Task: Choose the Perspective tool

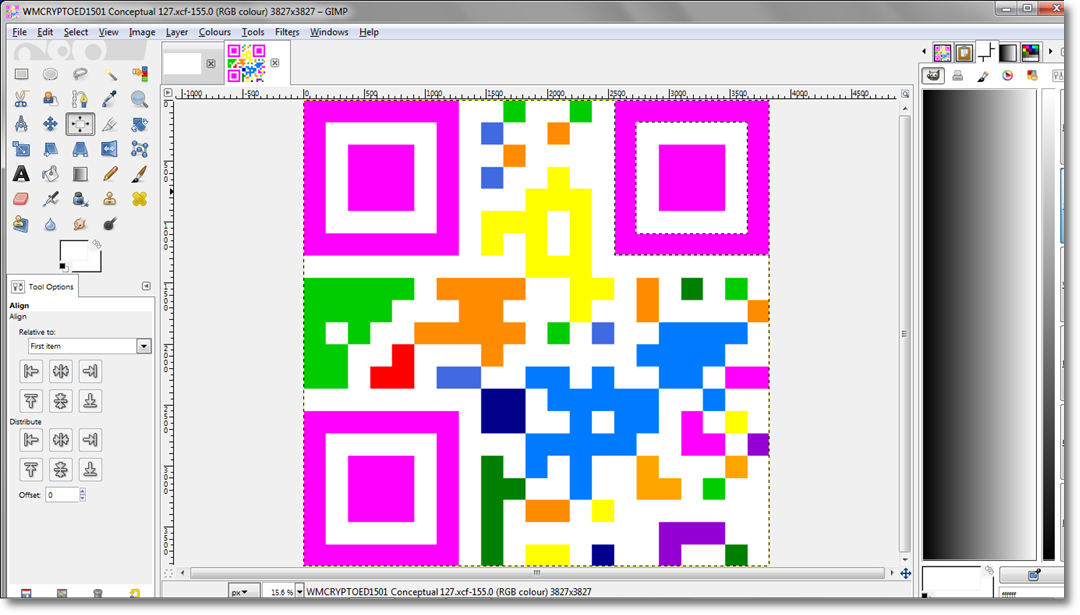Action: click(80, 149)
